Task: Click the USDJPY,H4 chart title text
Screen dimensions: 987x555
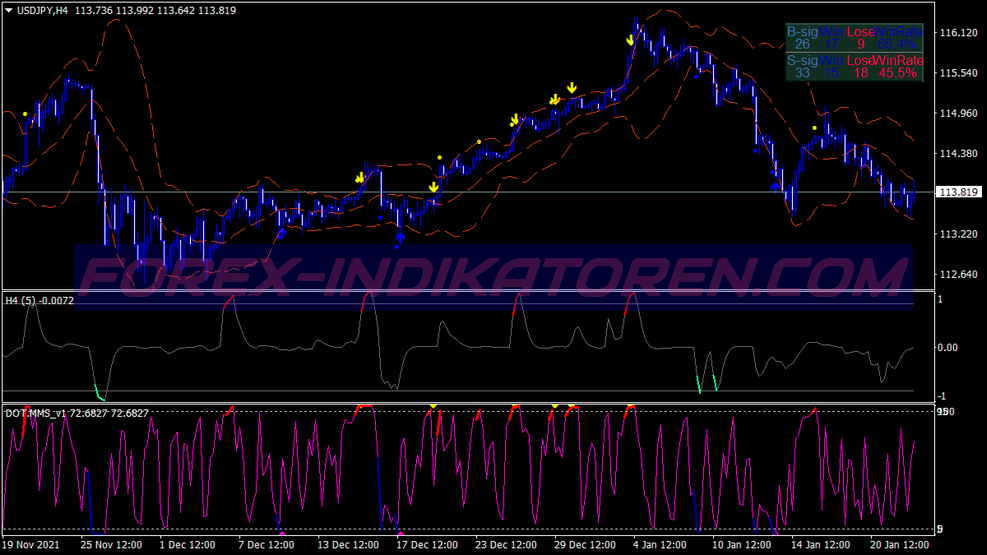Action: tap(42, 10)
